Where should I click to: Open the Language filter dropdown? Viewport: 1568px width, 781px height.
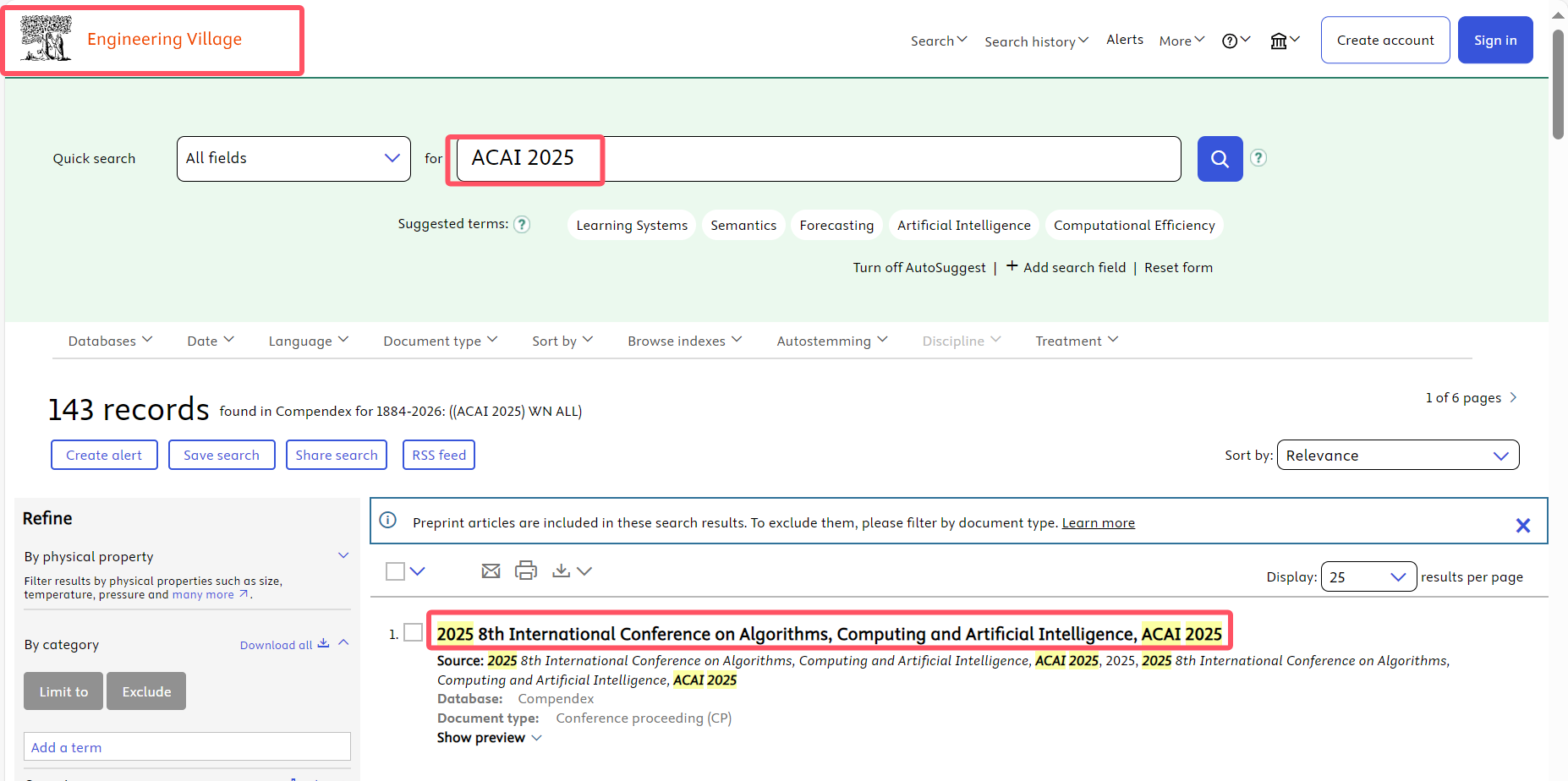click(x=309, y=341)
